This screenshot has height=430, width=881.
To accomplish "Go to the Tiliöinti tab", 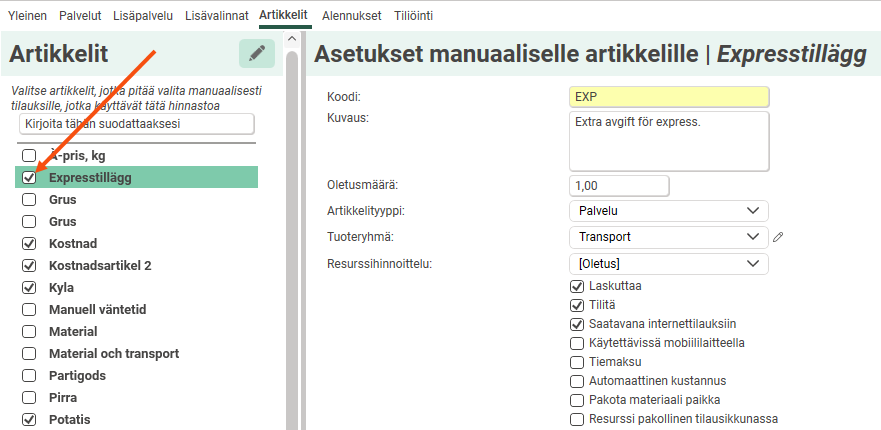I will (415, 16).
